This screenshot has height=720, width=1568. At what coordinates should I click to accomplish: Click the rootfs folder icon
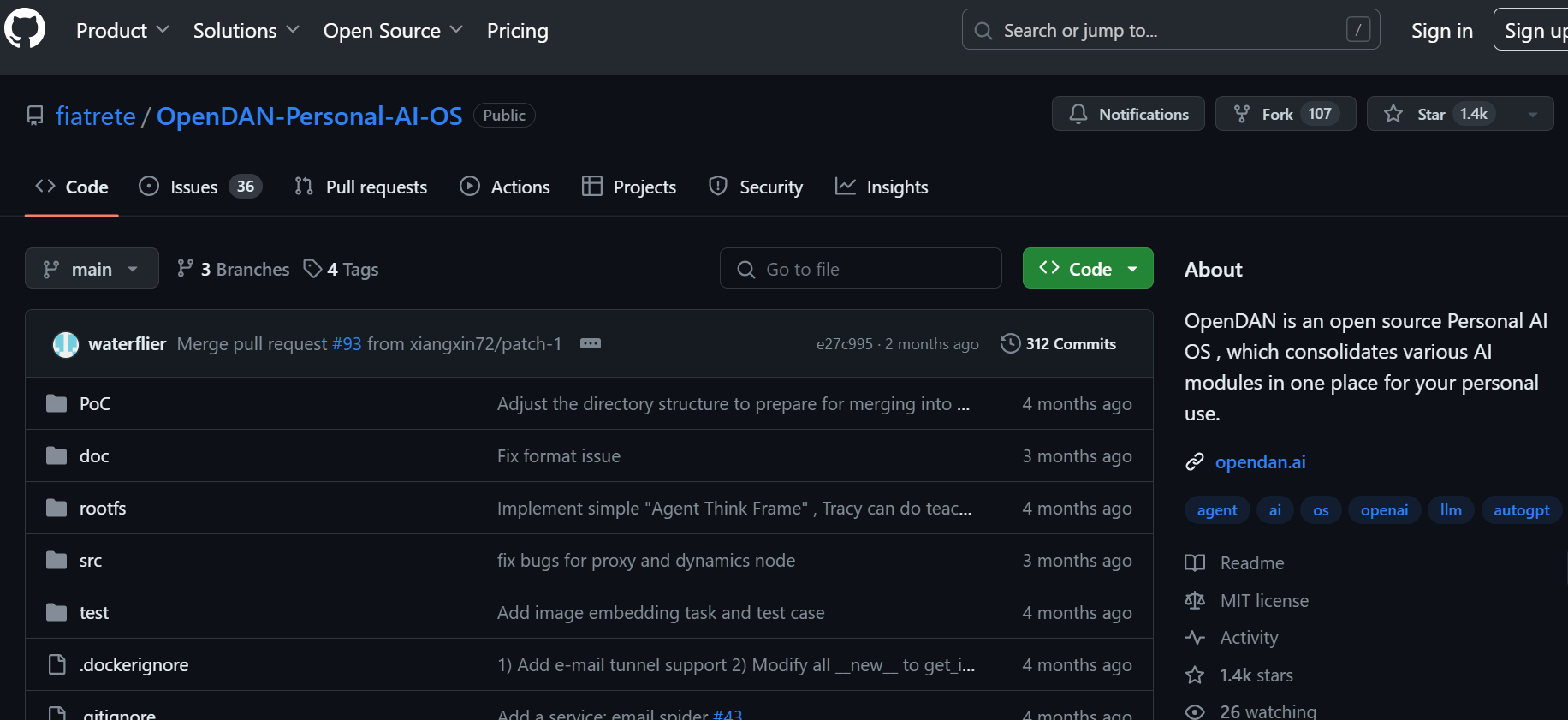coord(56,508)
